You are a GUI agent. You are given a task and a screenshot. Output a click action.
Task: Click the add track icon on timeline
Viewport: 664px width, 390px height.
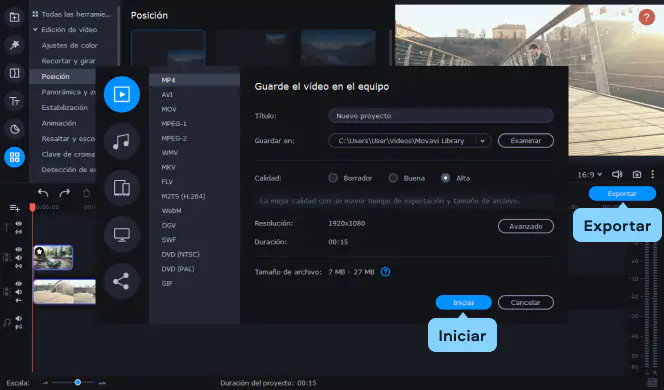(14, 208)
